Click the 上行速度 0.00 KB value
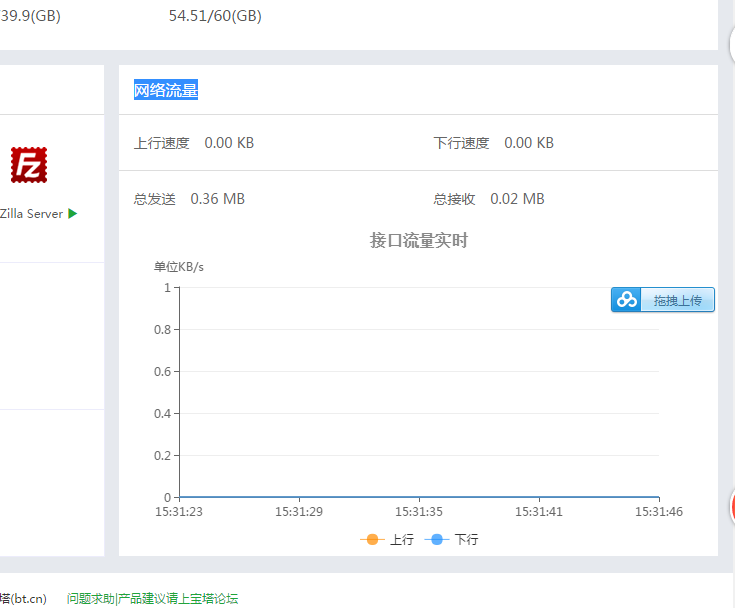This screenshot has width=735, height=608. [x=229, y=143]
